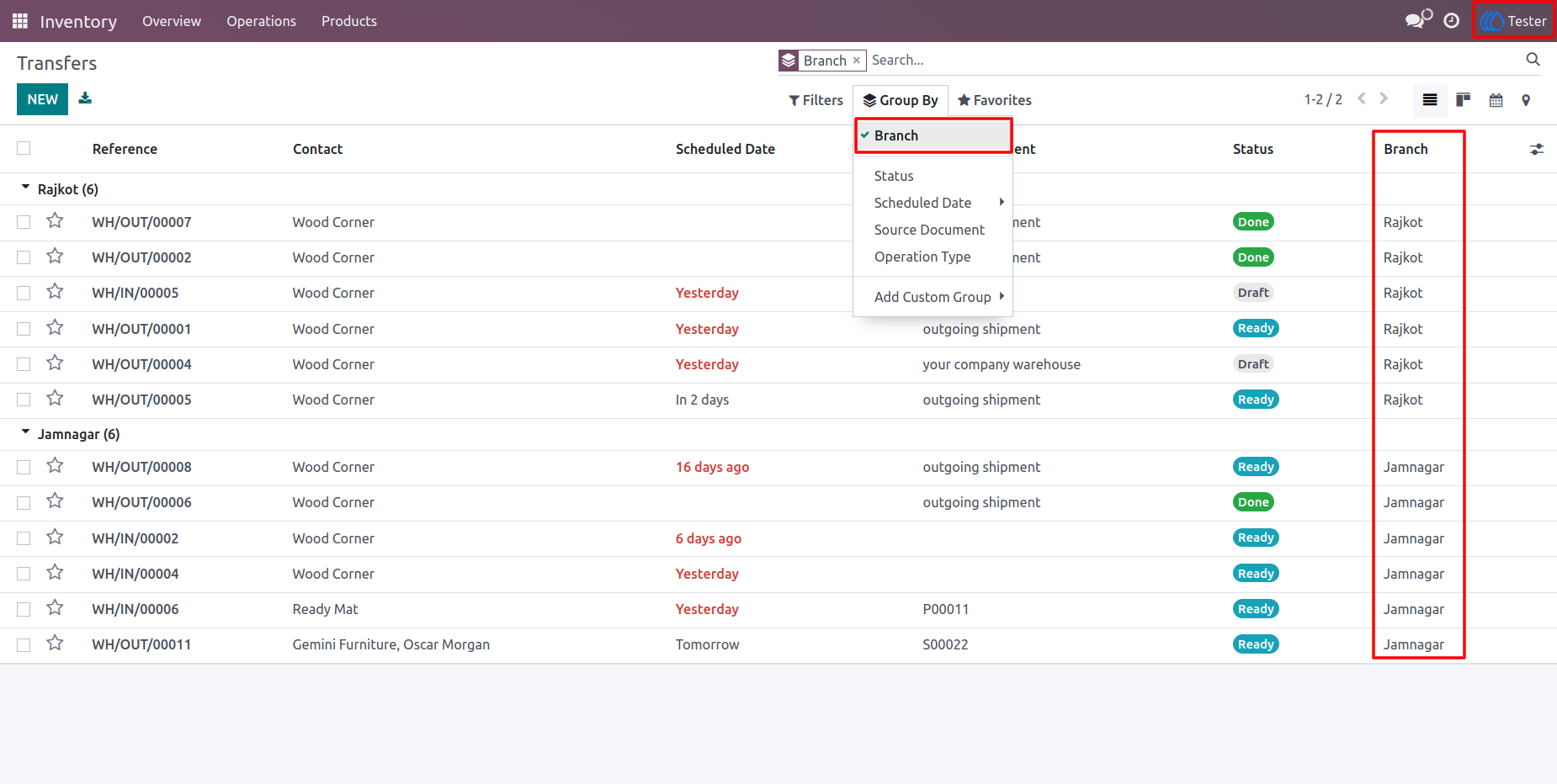This screenshot has height=784, width=1557.
Task: Open the Products menu
Action: 349,21
